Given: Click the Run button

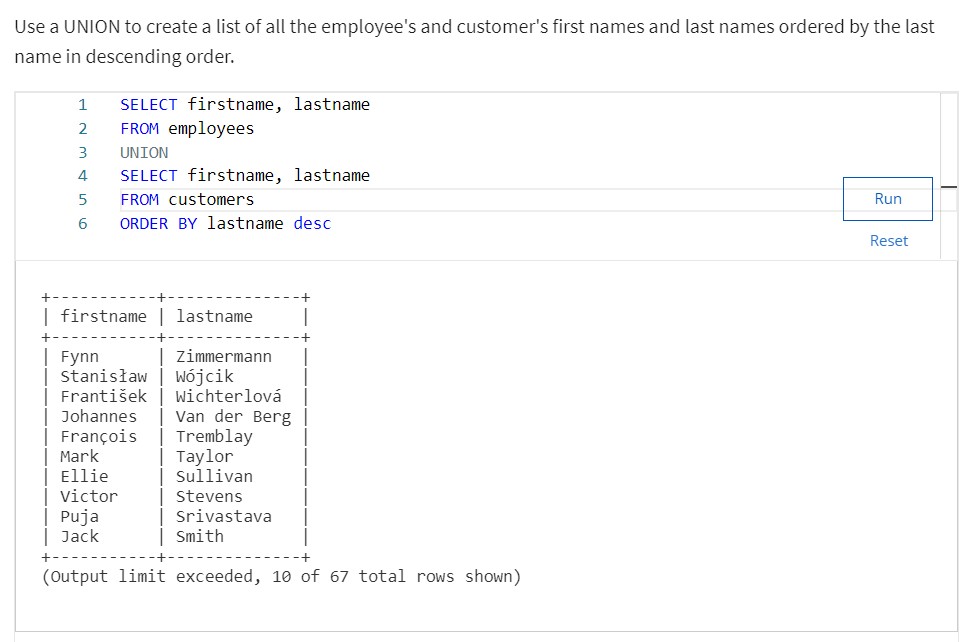Looking at the screenshot, I should point(886,198).
